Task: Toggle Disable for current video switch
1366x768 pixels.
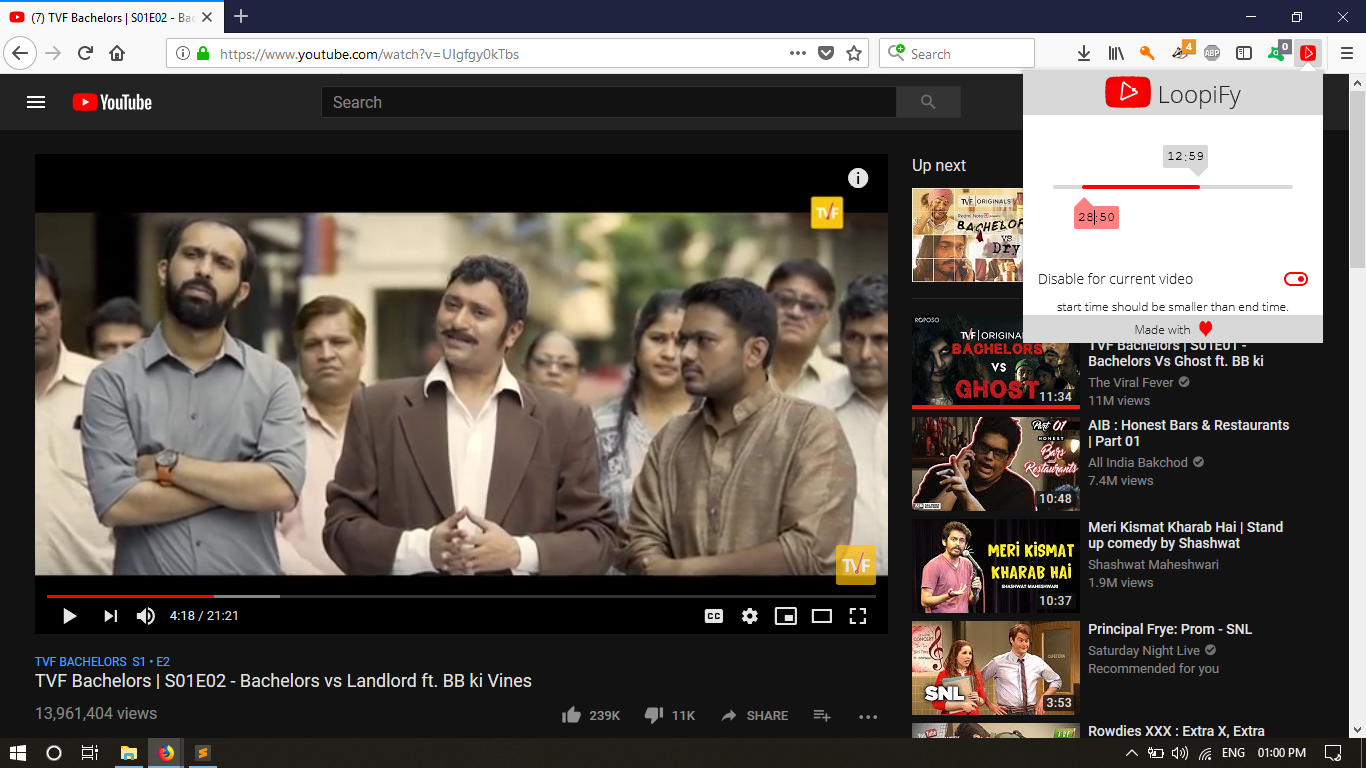Action: click(x=1296, y=279)
